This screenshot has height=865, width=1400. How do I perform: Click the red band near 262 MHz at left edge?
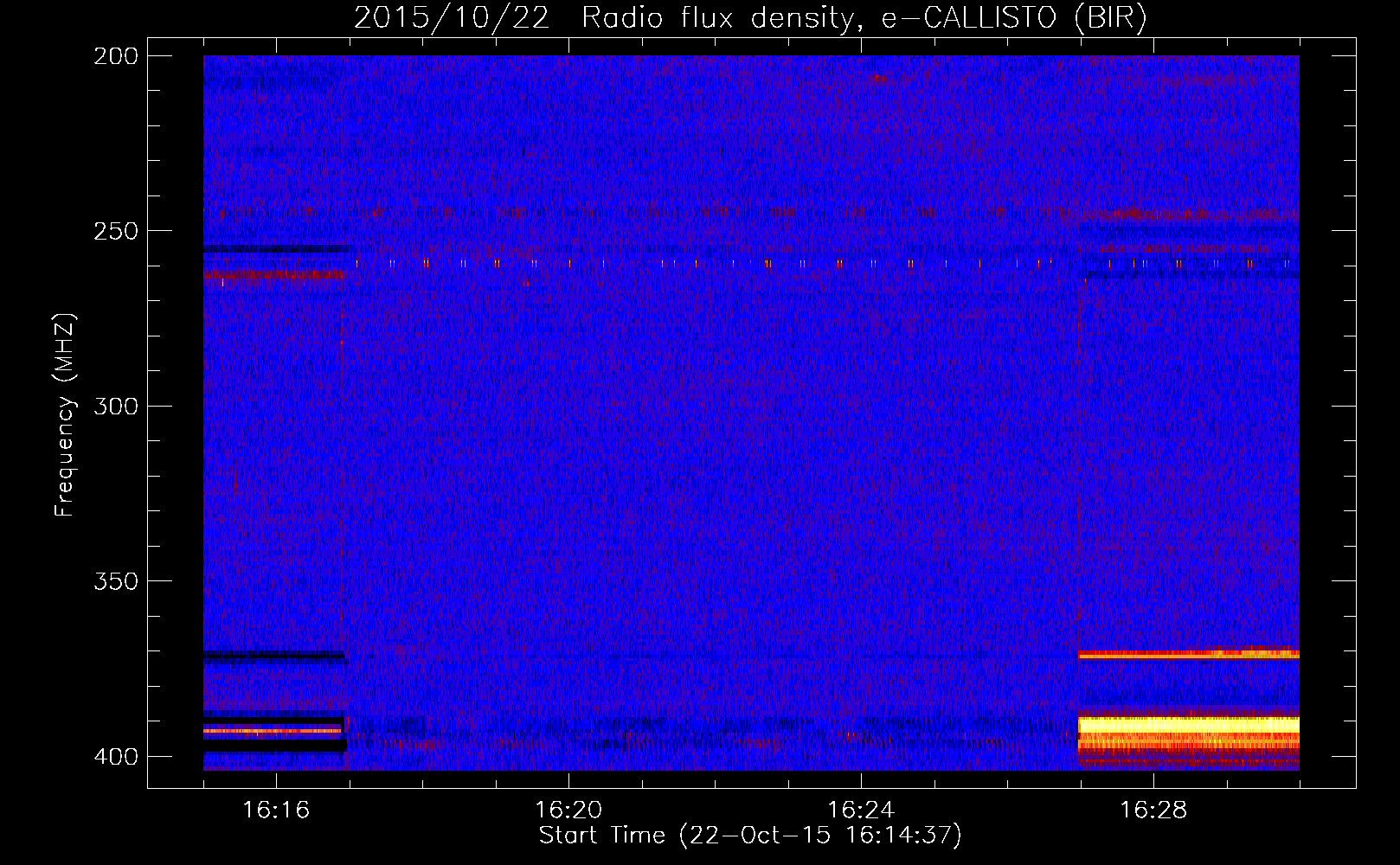tap(273, 275)
